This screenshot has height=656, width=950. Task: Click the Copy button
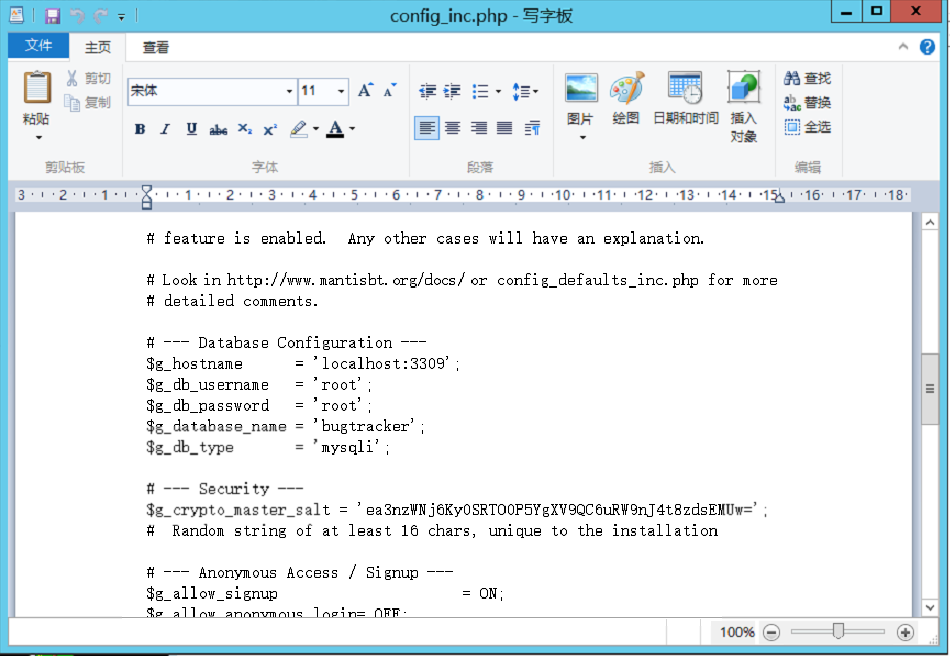point(88,102)
